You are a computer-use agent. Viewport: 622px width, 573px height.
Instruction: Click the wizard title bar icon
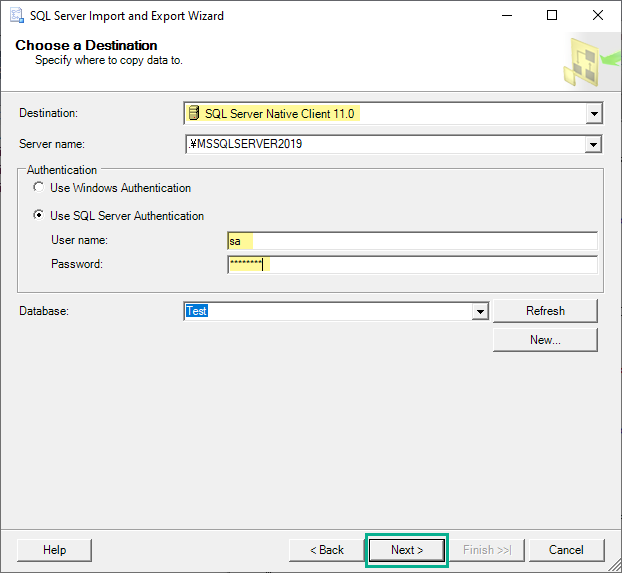point(17,15)
